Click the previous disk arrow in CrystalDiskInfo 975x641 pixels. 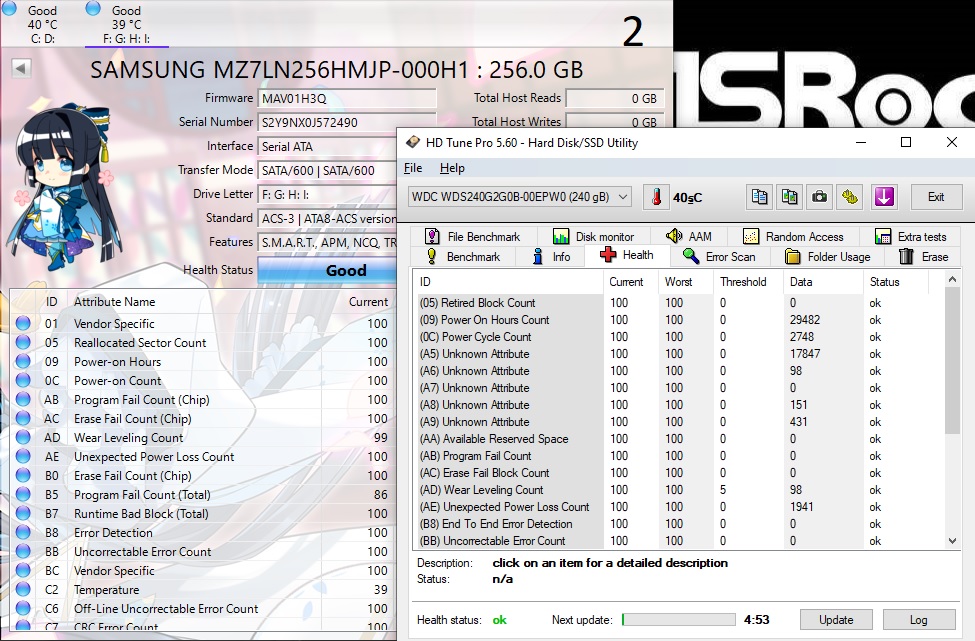click(x=21, y=68)
